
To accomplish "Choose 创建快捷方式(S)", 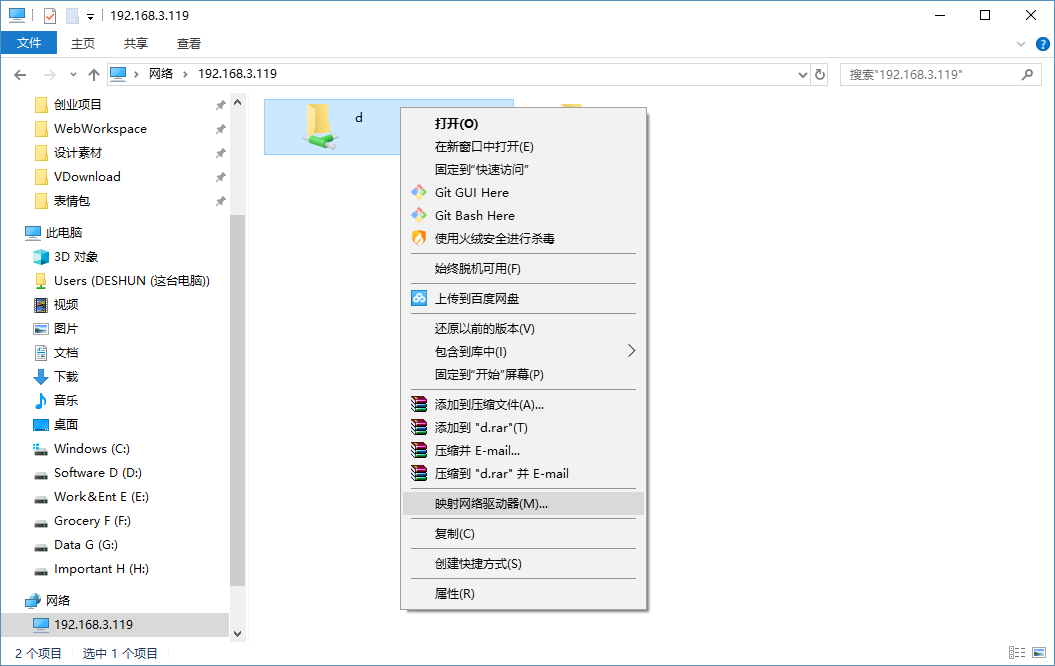I will coord(523,564).
